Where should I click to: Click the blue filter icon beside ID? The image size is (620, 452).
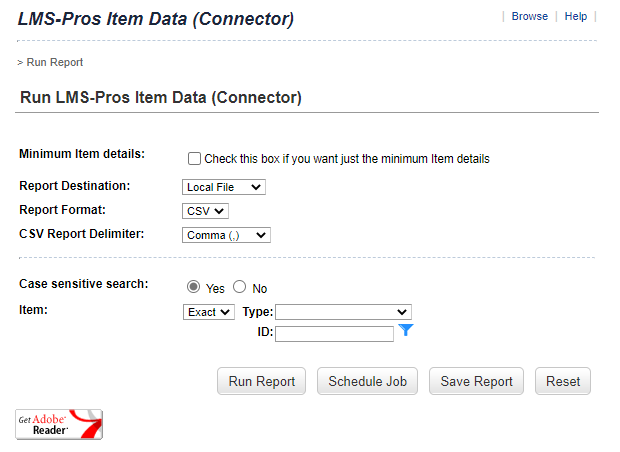(406, 330)
